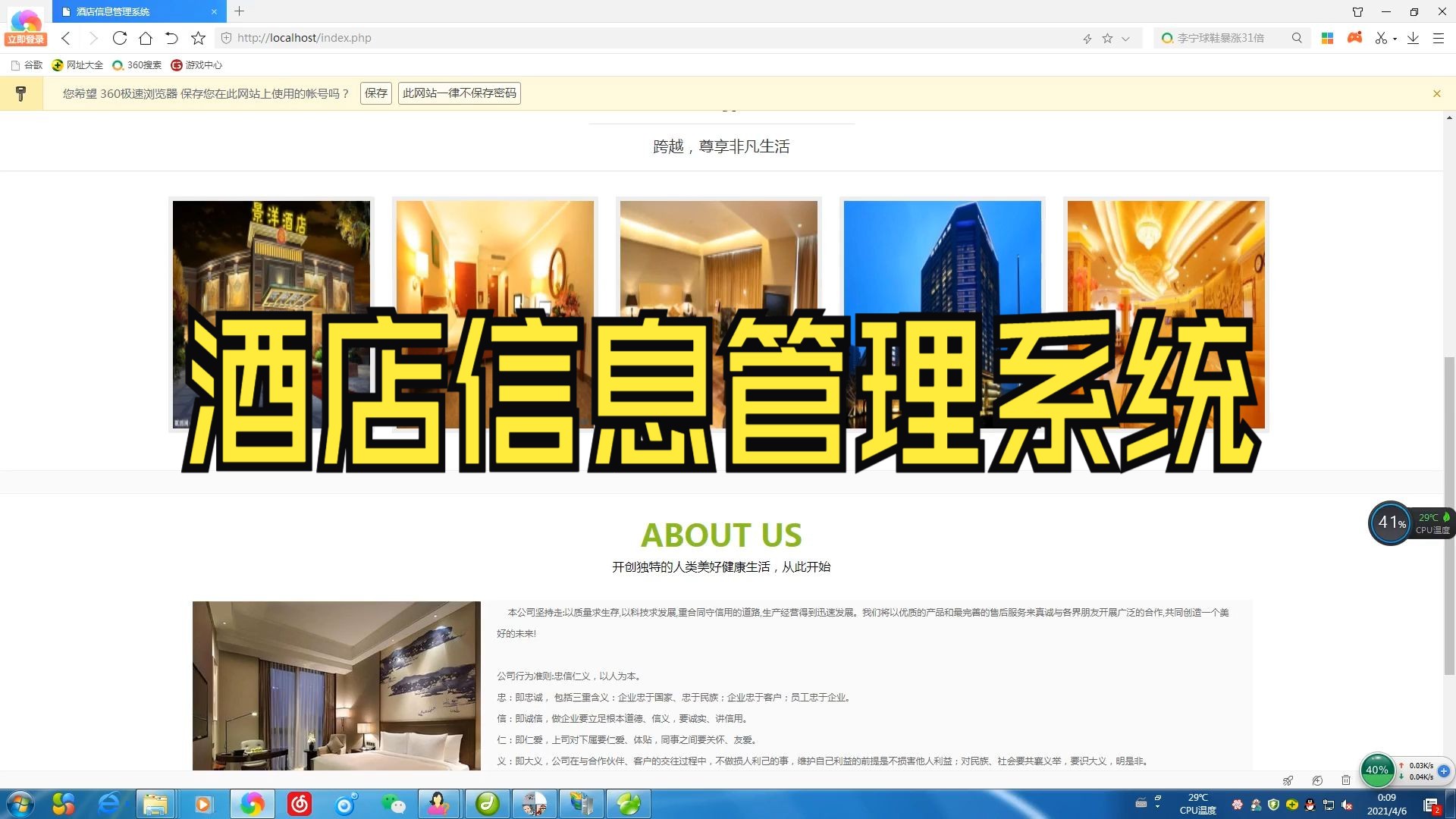Expand the screenshot tool dropdown arrow

pyautogui.click(x=1395, y=39)
